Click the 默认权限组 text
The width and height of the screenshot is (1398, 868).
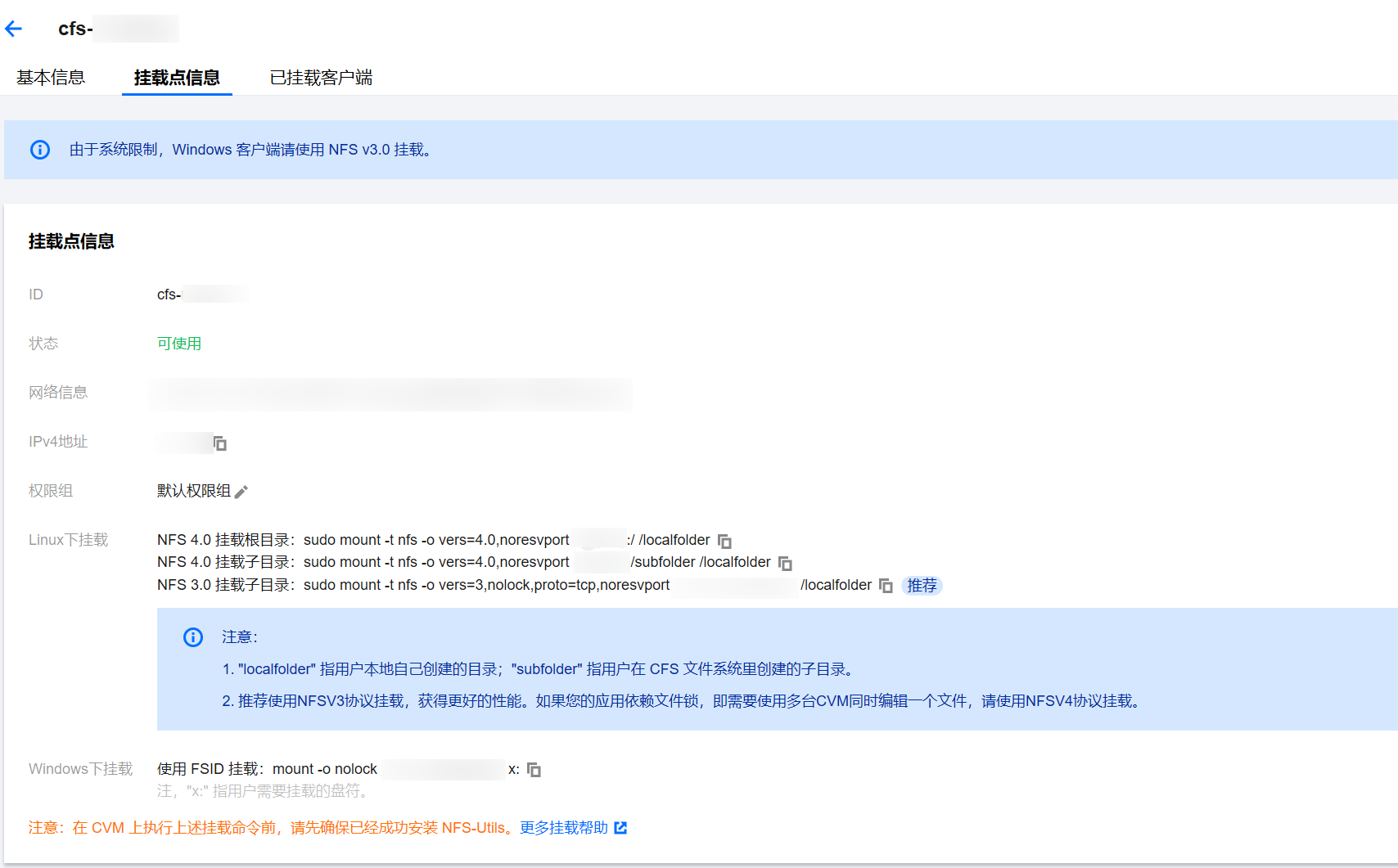(194, 491)
